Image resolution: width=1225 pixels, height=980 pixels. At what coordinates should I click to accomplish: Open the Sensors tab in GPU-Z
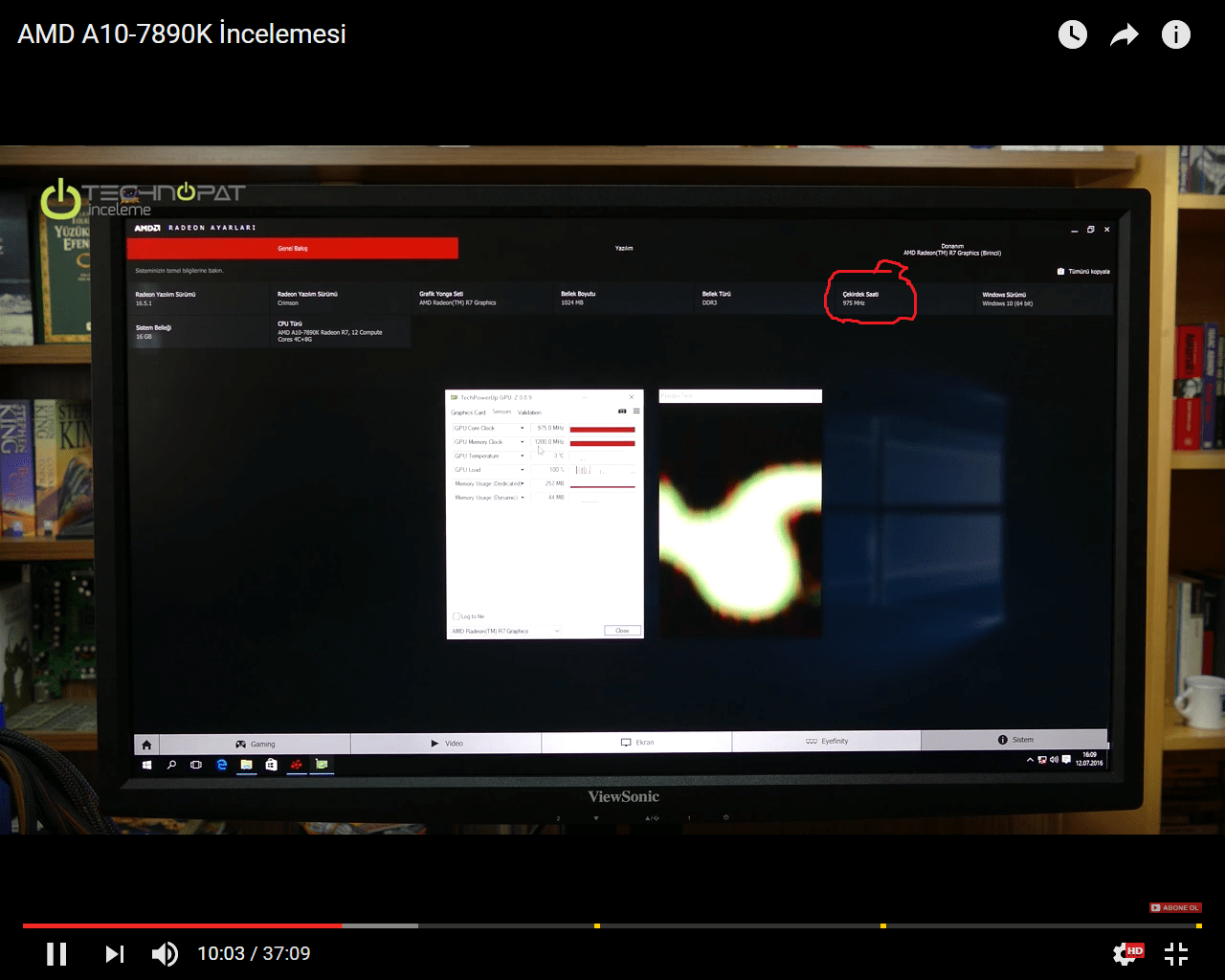(x=501, y=412)
